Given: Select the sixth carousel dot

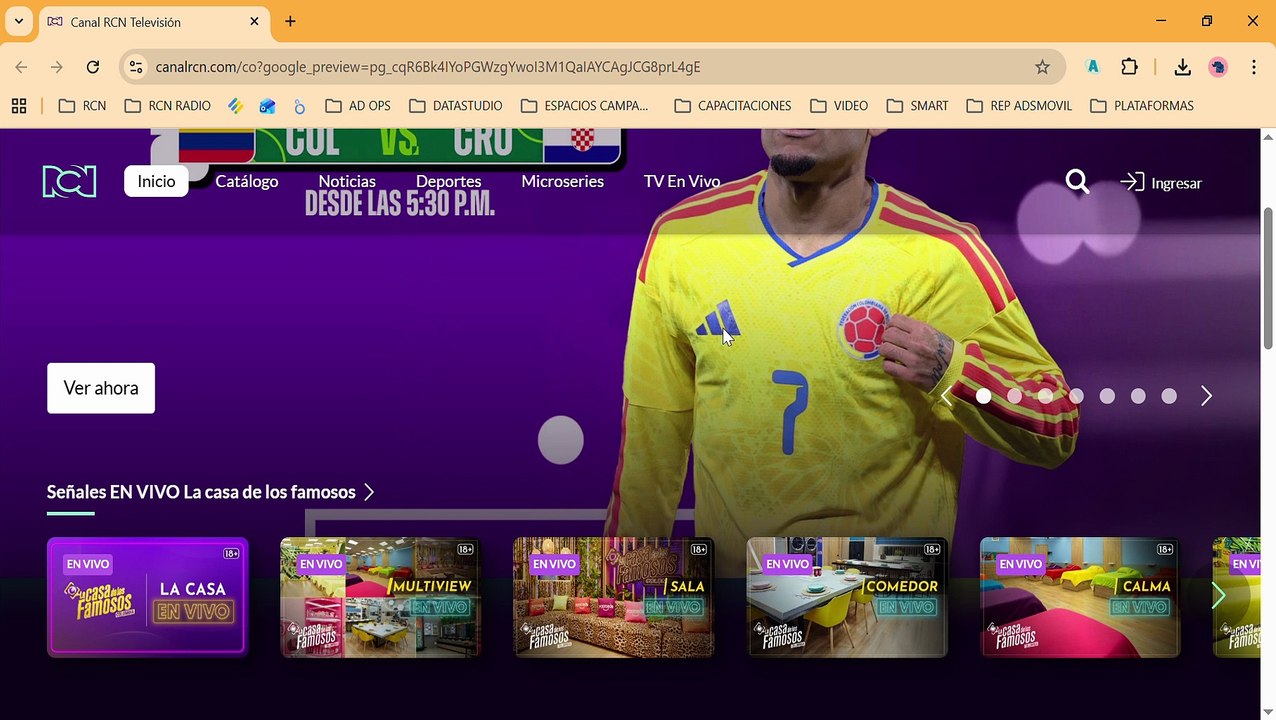Looking at the screenshot, I should coord(1138,396).
